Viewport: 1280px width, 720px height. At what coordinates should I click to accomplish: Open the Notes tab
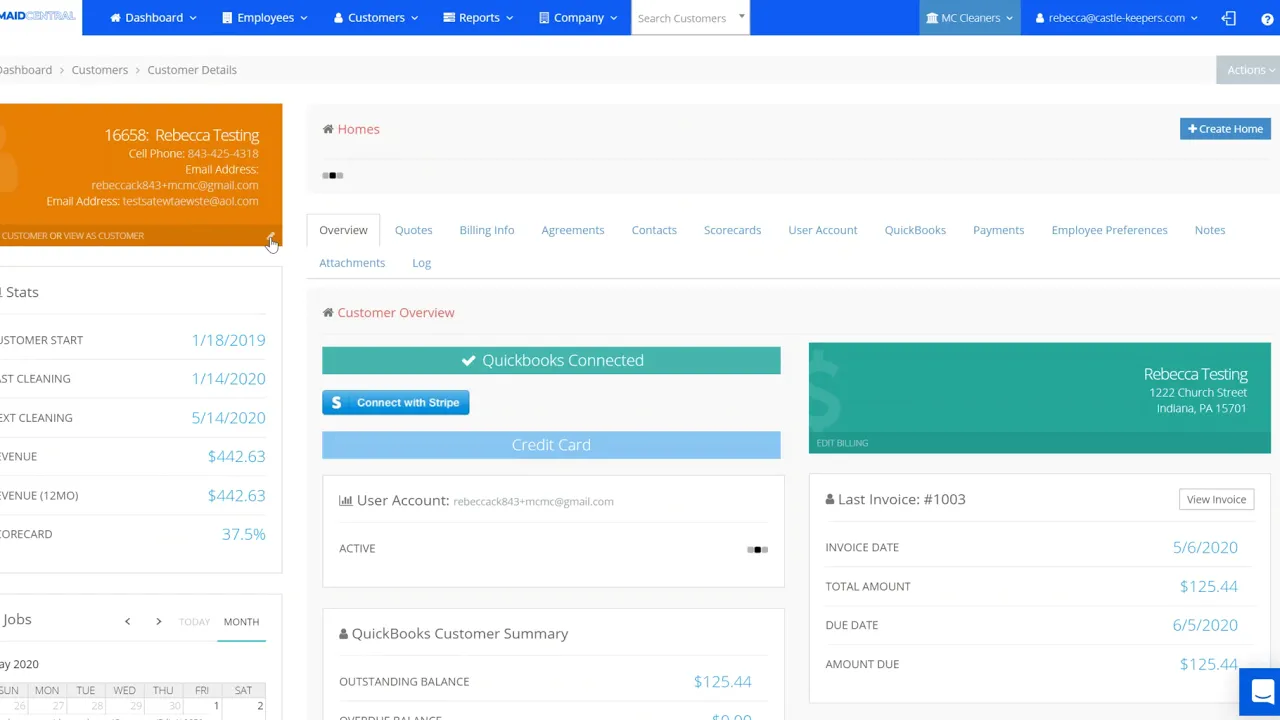[x=1209, y=230]
